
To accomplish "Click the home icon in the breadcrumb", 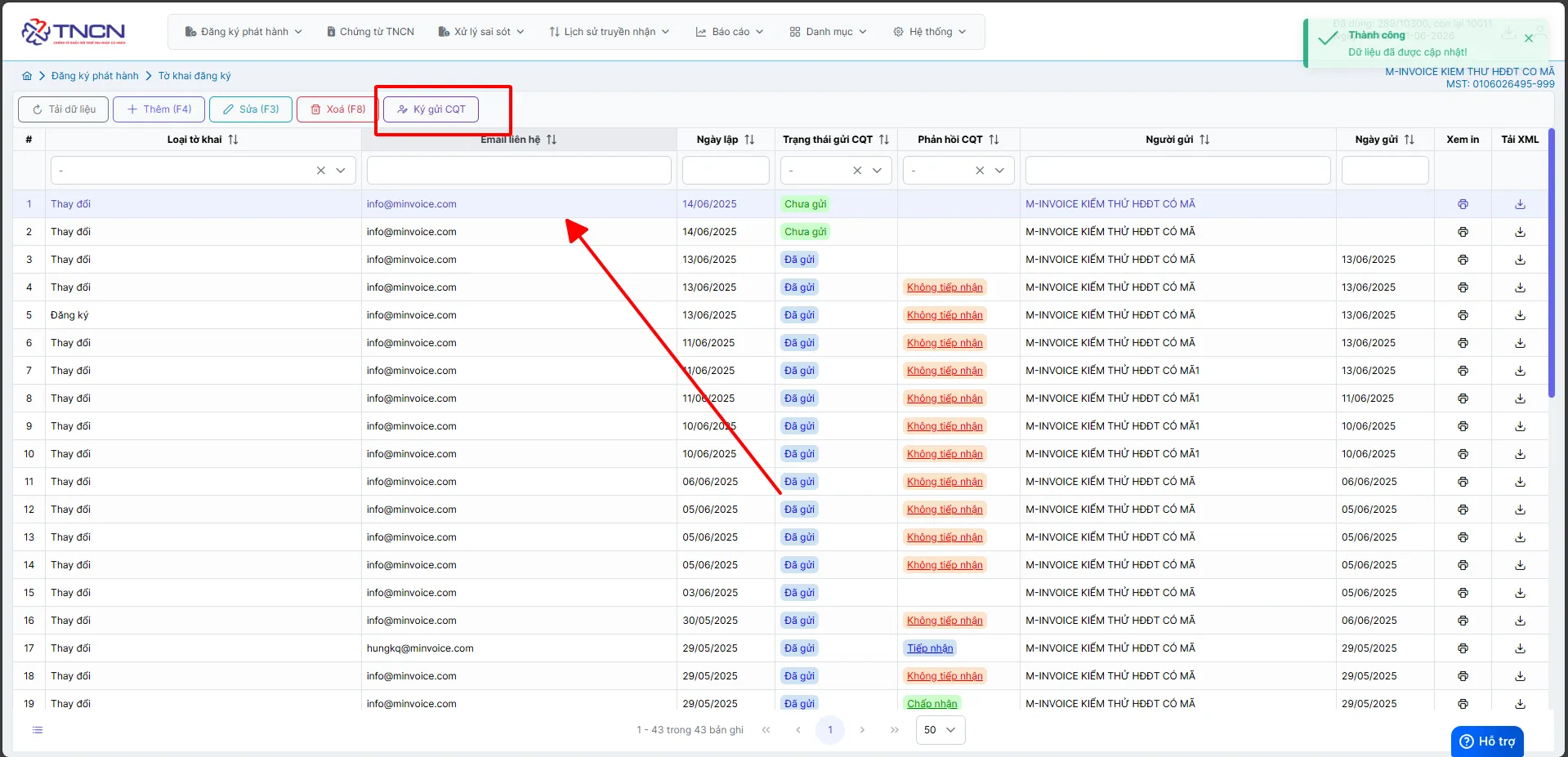I will (27, 76).
